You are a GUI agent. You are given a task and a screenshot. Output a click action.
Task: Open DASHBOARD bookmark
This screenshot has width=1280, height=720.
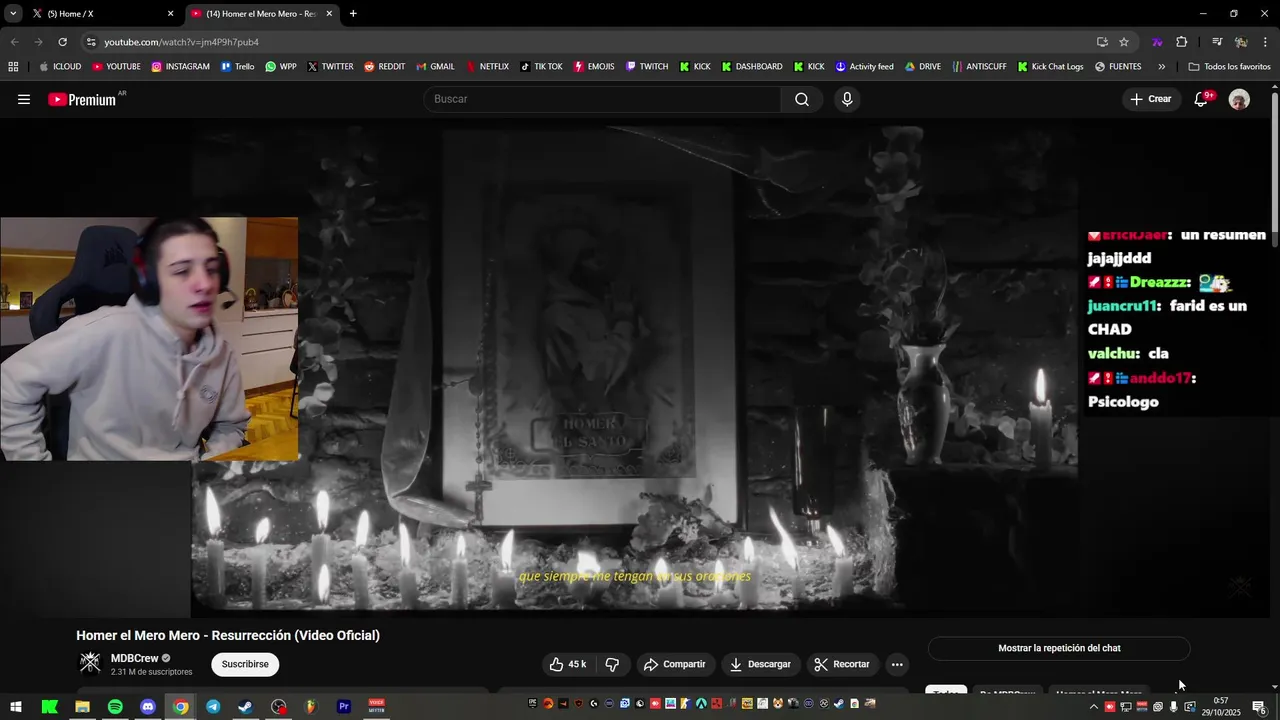752,67
